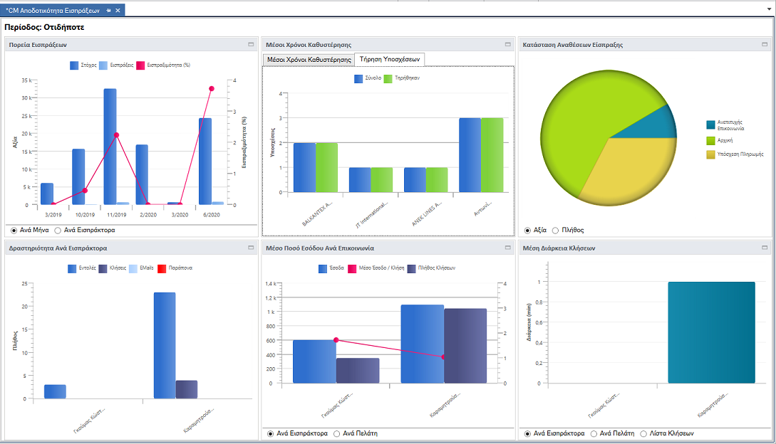Pin the CM Αποδοτικότητα Εισπράξεων tab
Image resolution: width=776 pixels, height=444 pixels.
(108, 10)
